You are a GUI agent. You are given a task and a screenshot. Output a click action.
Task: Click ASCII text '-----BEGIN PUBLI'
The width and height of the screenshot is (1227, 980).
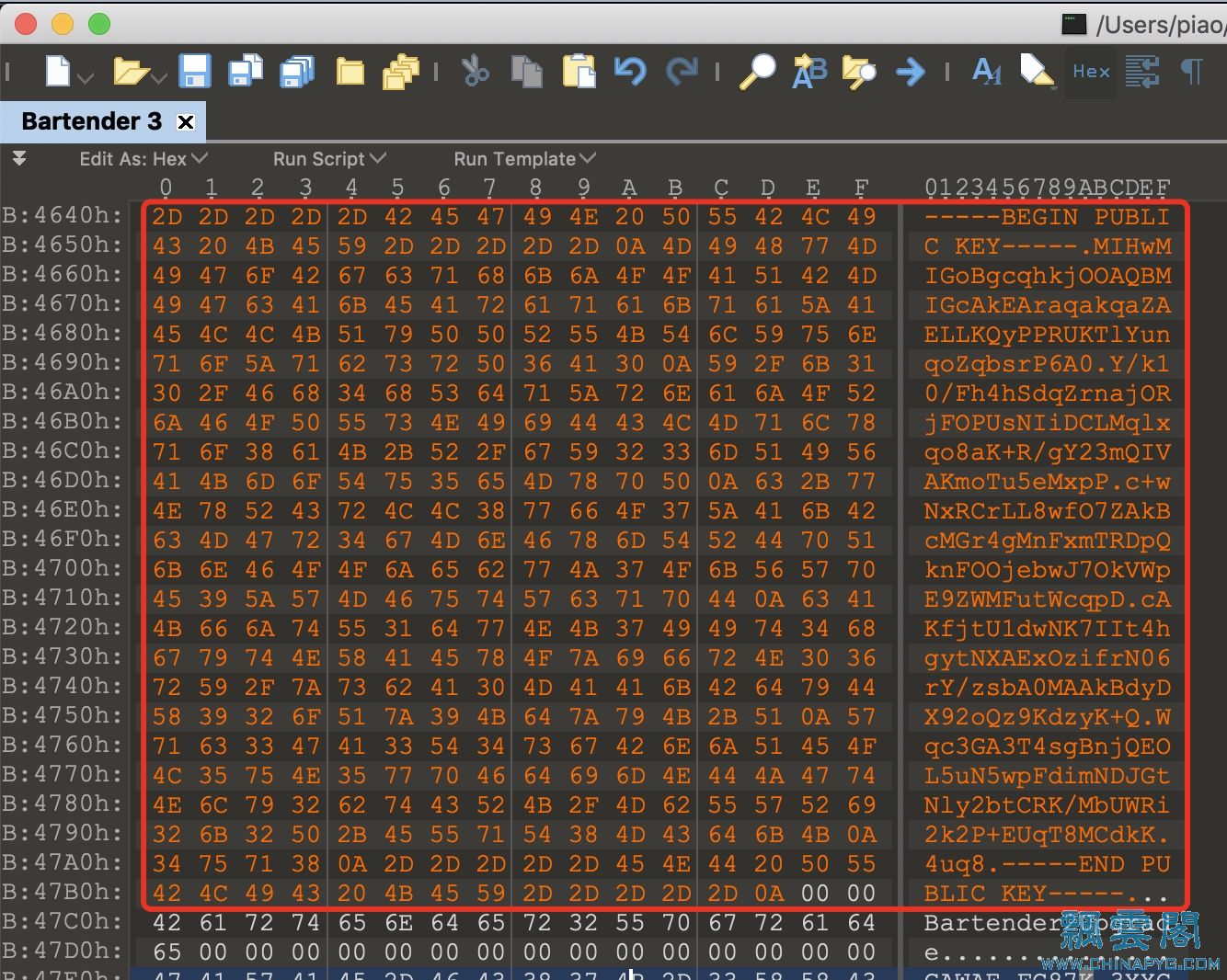1047,217
